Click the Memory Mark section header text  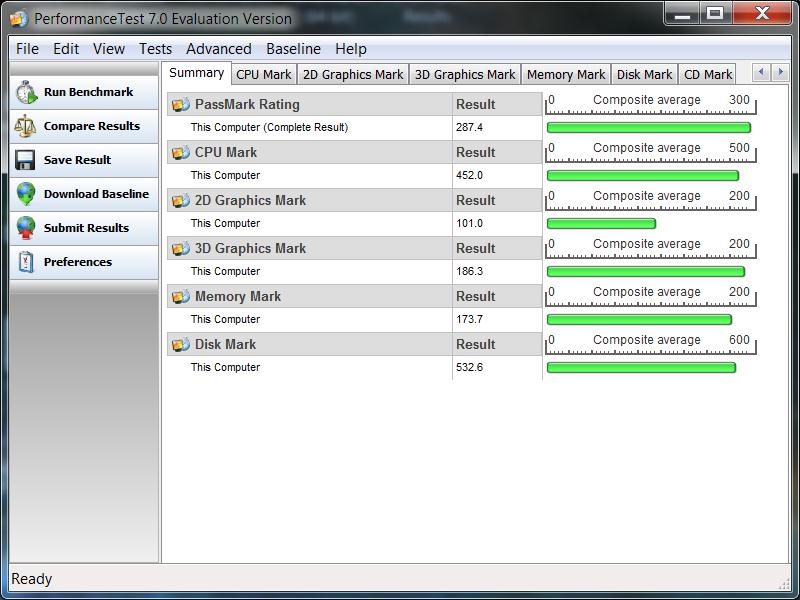coord(238,296)
